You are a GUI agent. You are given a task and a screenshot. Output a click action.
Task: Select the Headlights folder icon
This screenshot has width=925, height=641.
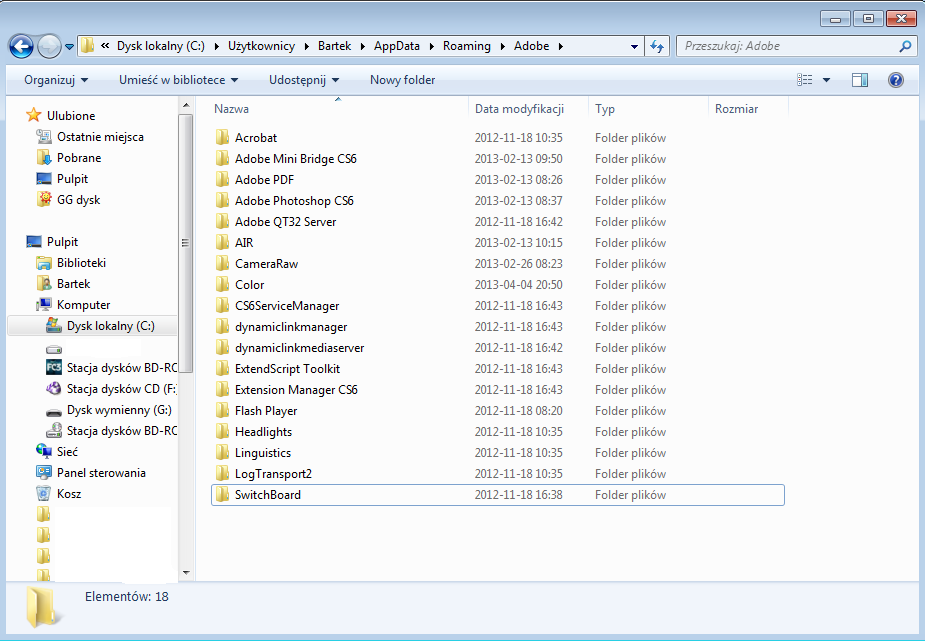(x=222, y=432)
